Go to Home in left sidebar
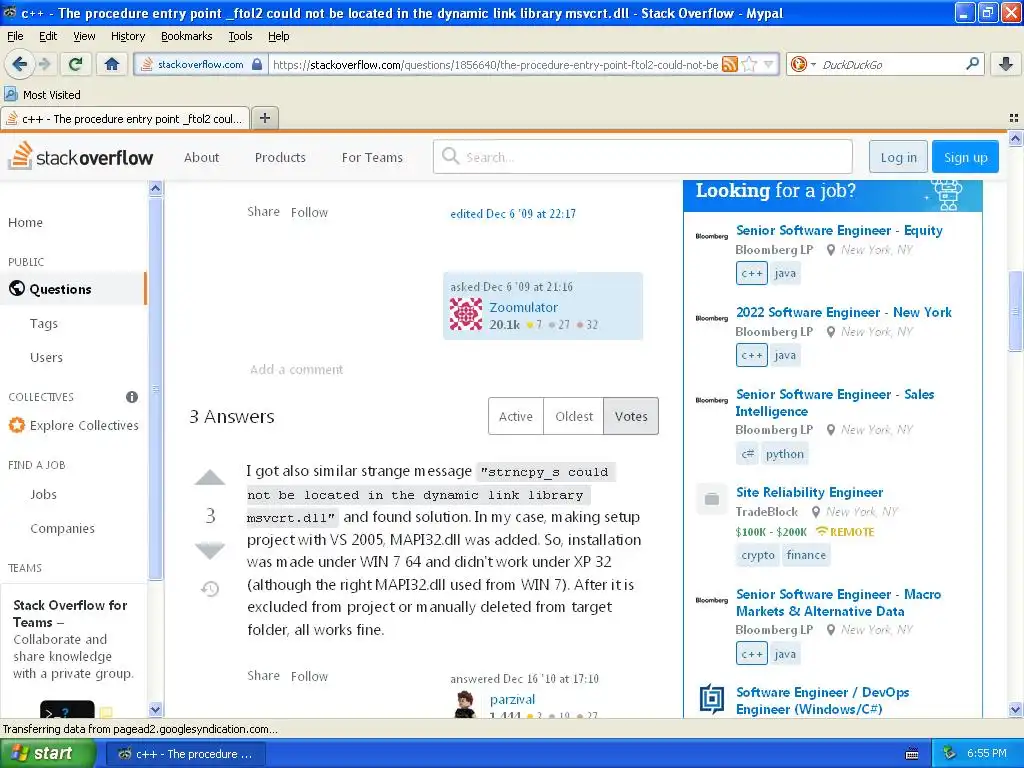Image resolution: width=1024 pixels, height=768 pixels. (x=25, y=222)
